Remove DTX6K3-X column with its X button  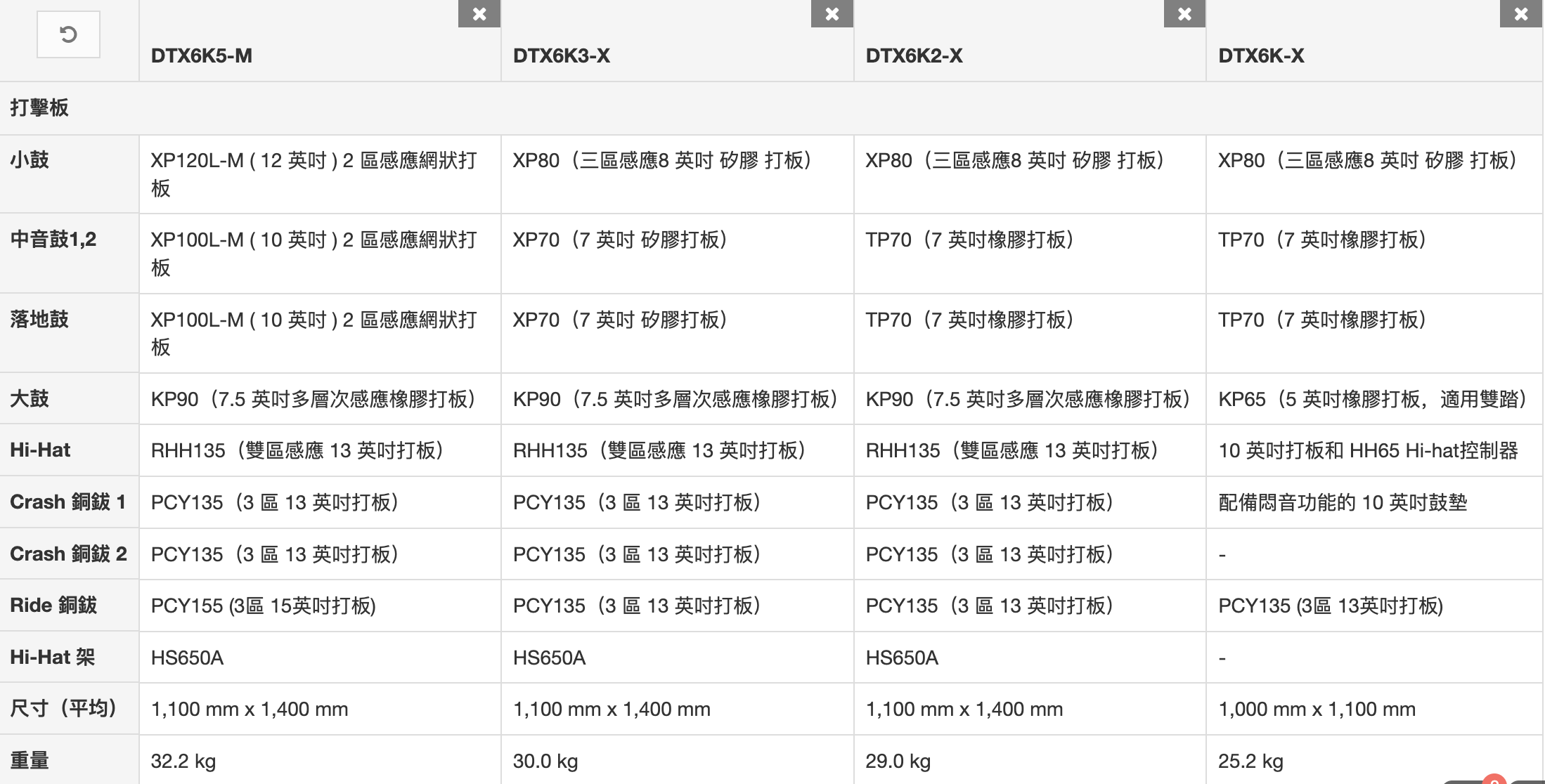[832, 13]
